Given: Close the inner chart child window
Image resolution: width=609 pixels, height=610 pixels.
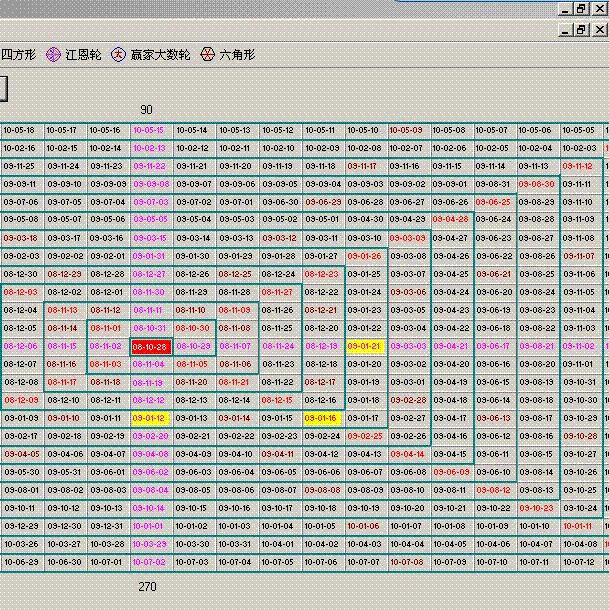Looking at the screenshot, I should pos(599,30).
